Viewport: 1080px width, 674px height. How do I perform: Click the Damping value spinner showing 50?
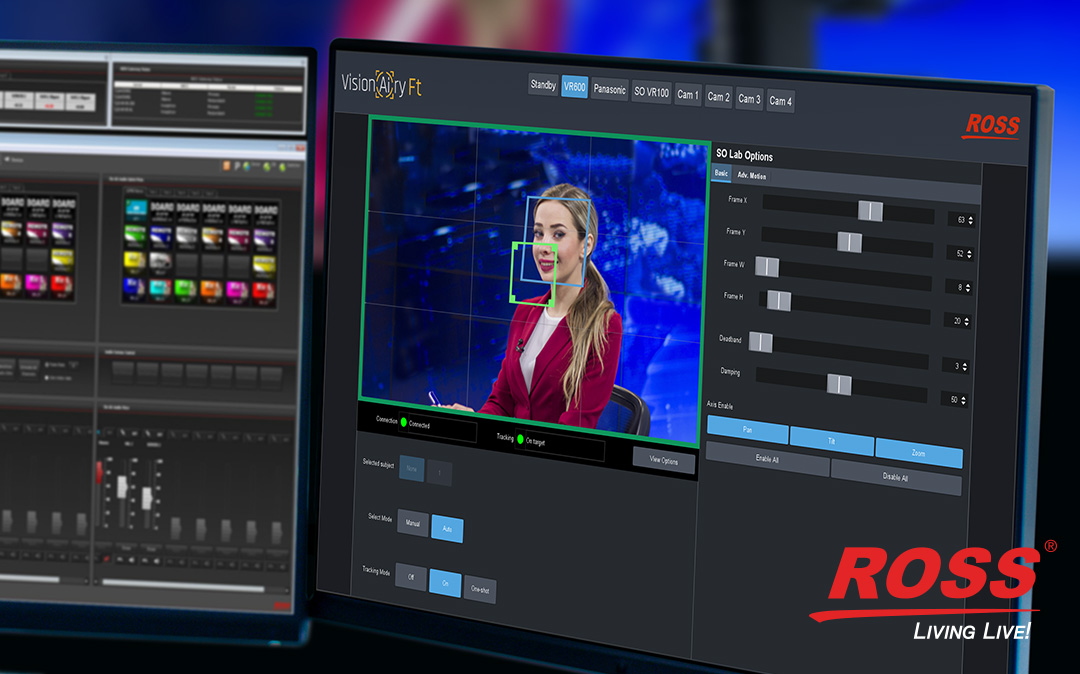[x=955, y=400]
